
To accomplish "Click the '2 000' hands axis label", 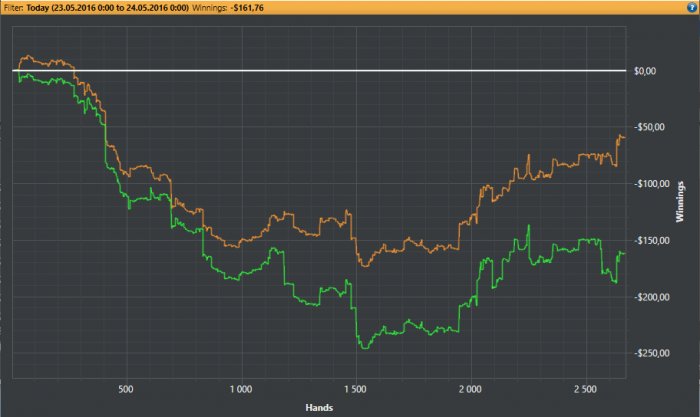I will pos(470,389).
